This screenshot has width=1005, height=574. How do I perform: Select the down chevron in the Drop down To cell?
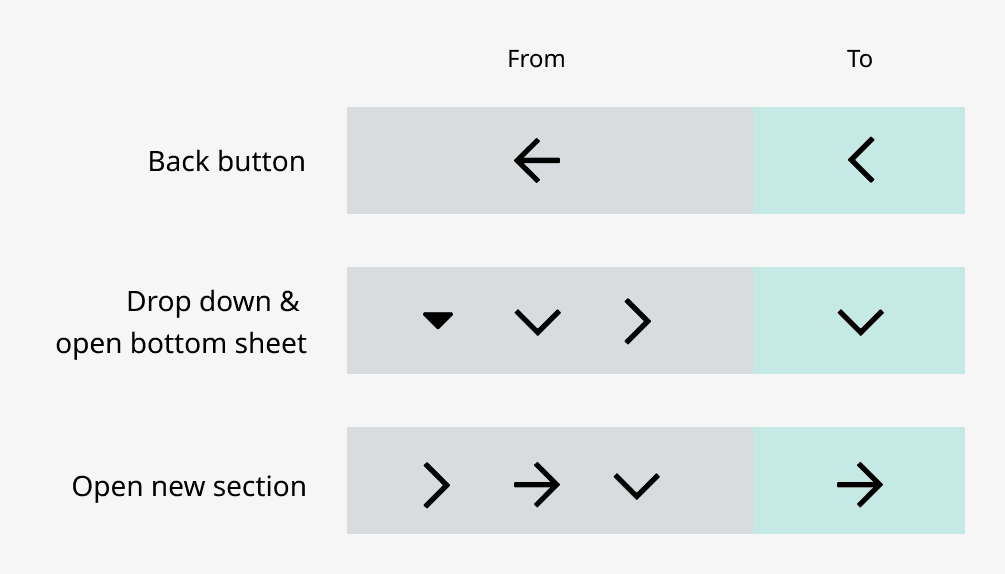(860, 321)
